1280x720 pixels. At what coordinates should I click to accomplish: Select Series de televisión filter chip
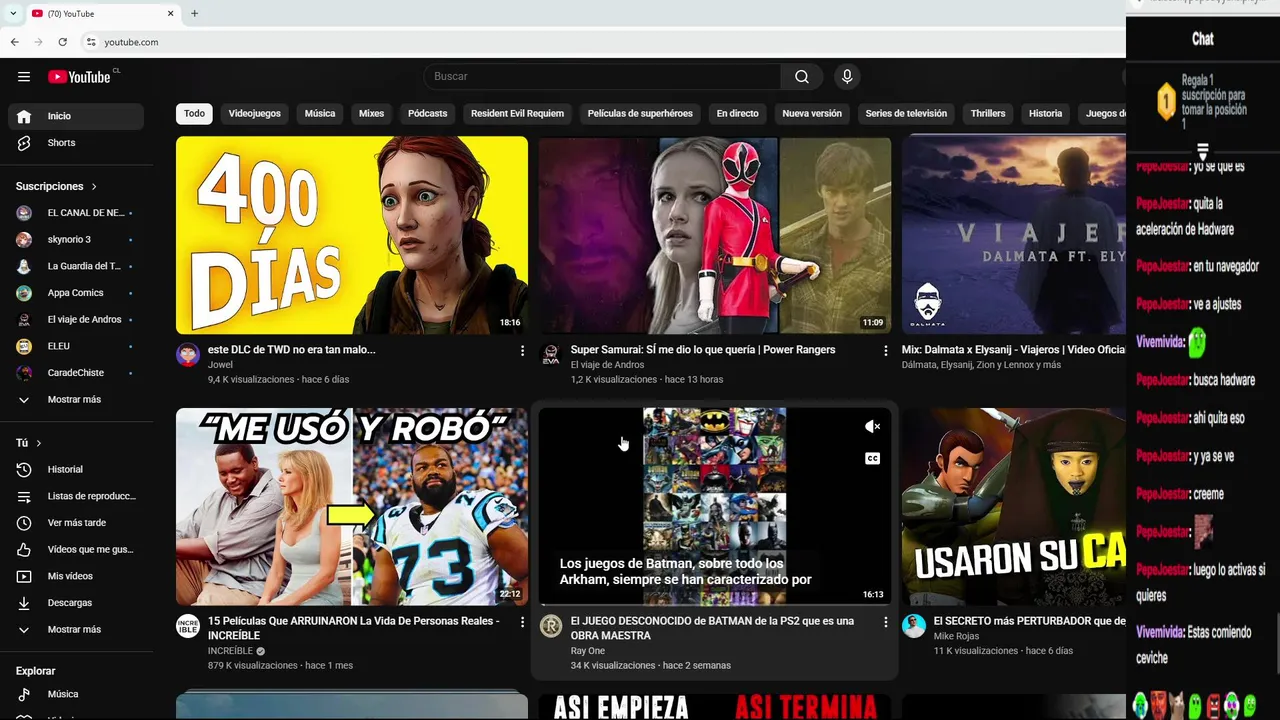(x=906, y=113)
